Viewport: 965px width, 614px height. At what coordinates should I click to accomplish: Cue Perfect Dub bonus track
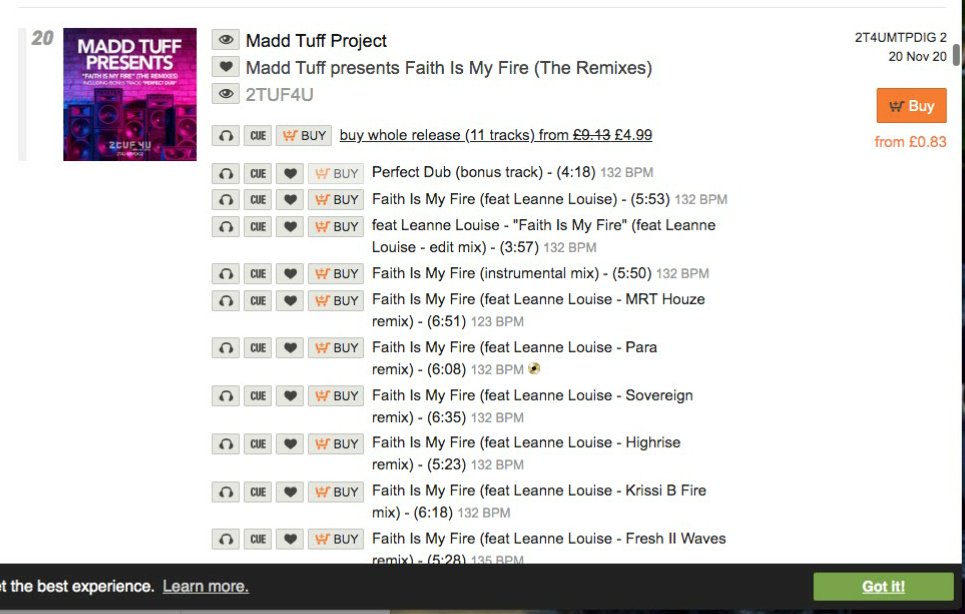pos(258,173)
